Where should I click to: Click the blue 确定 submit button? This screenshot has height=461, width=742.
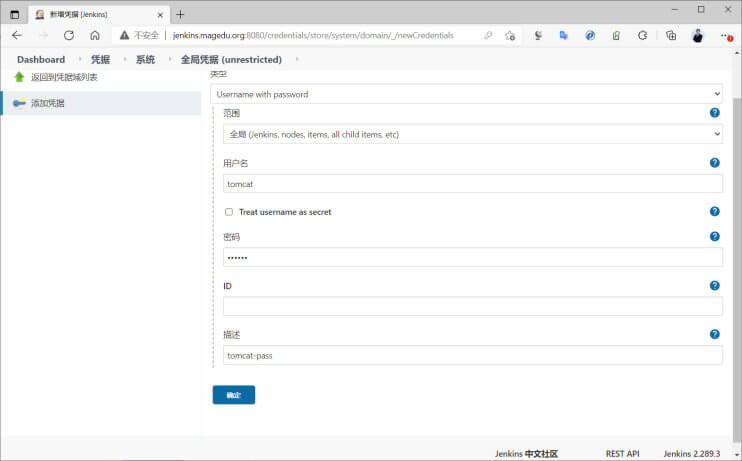tap(234, 395)
